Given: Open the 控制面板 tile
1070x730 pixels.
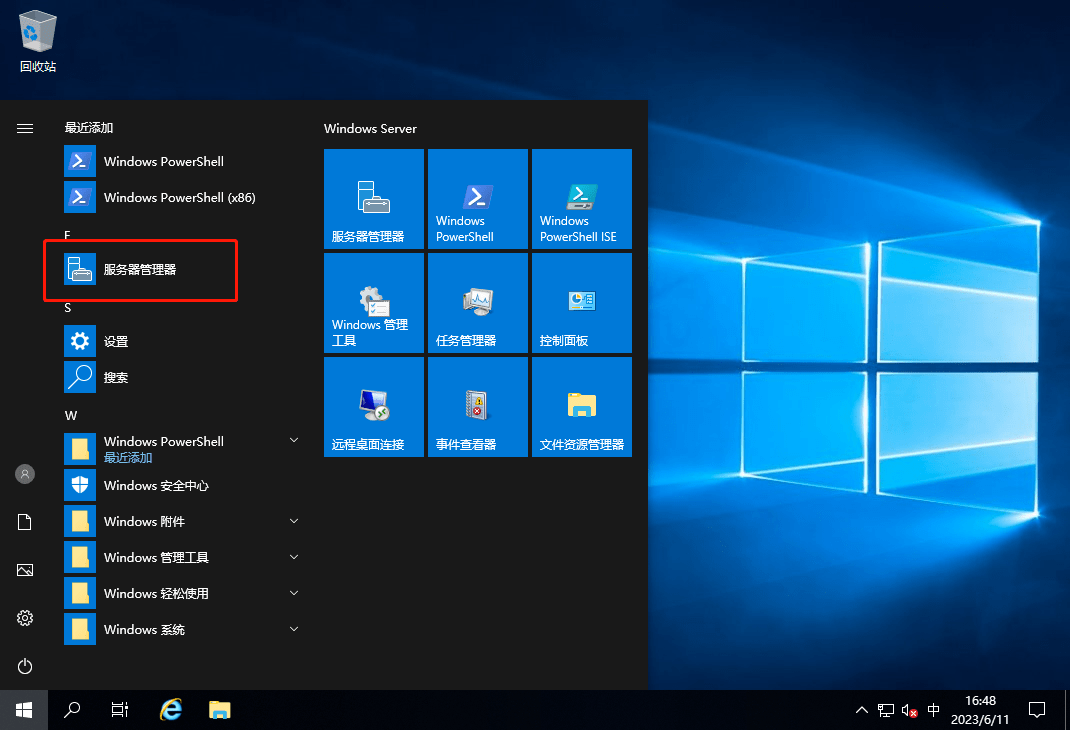Looking at the screenshot, I should pos(581,302).
